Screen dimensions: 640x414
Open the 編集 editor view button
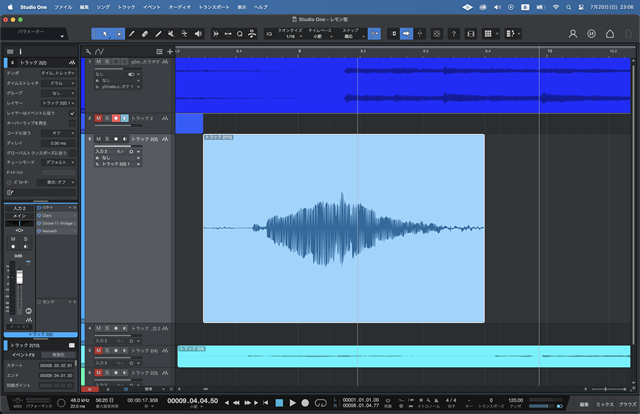(584, 404)
